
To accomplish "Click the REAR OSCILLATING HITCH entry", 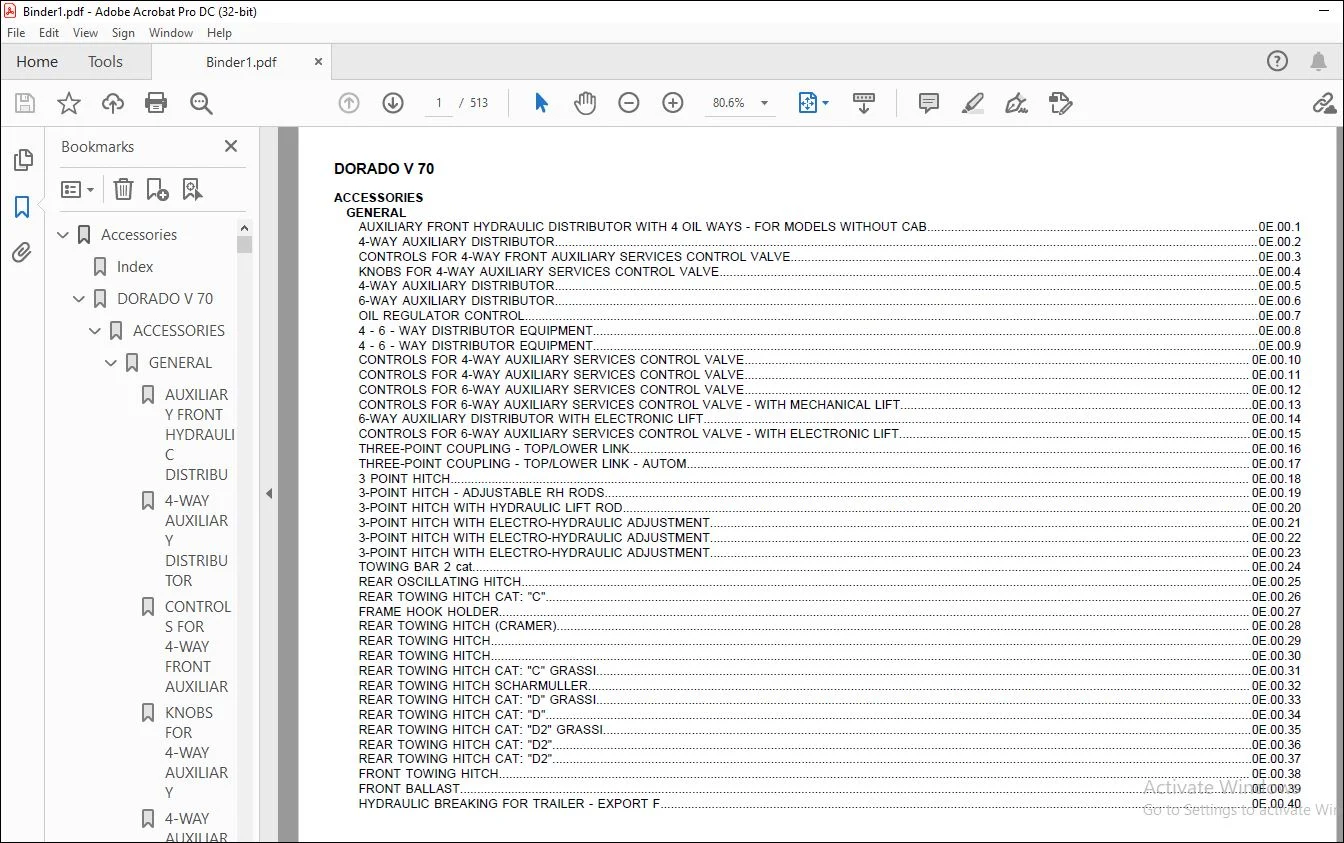I will click(x=440, y=582).
